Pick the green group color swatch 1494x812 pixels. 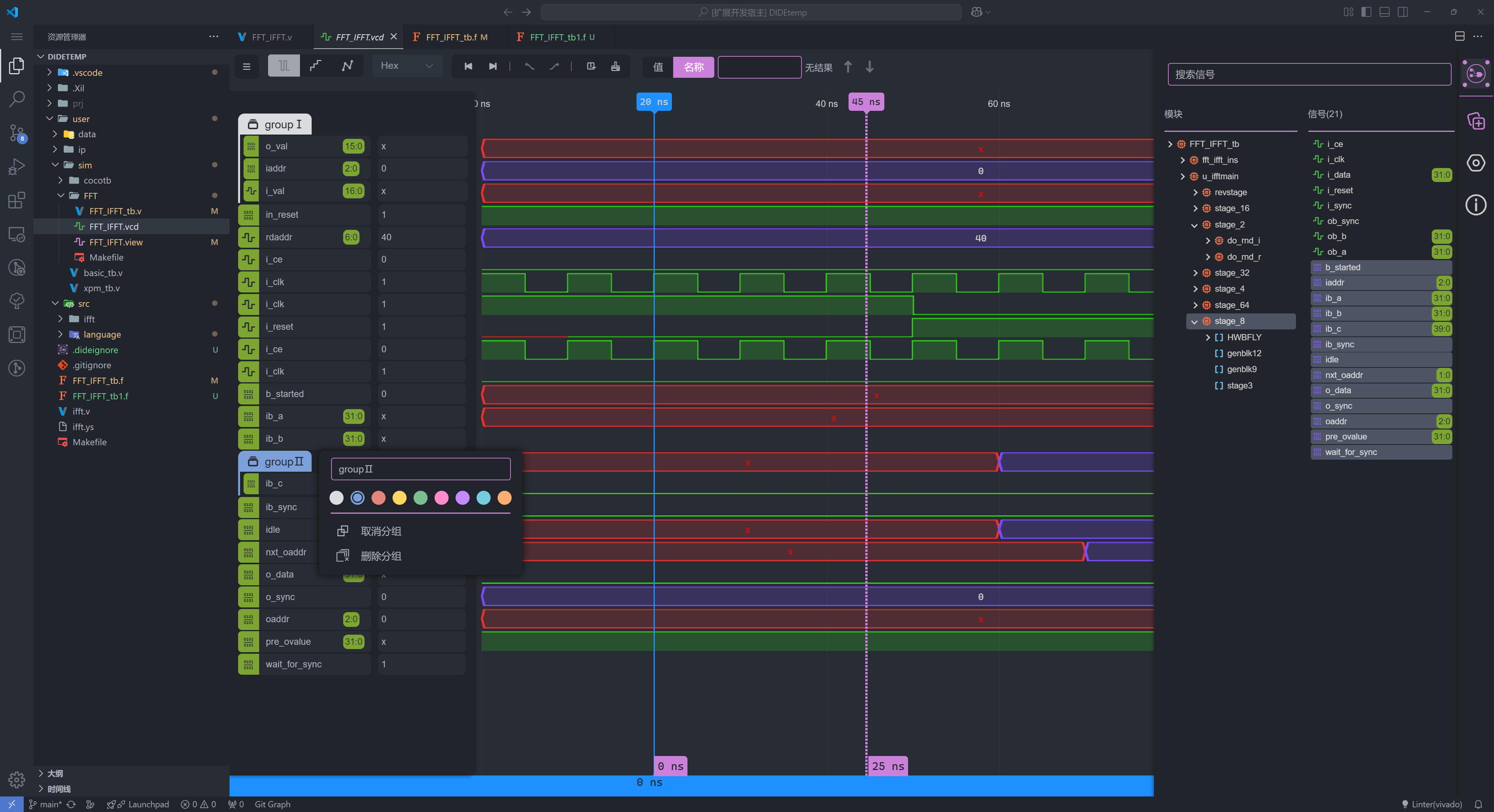coord(421,497)
